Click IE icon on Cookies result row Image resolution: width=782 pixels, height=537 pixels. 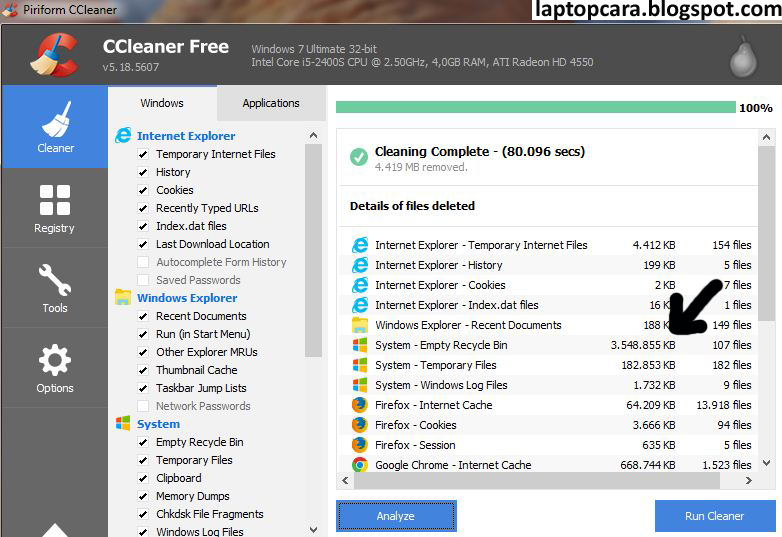click(x=360, y=285)
